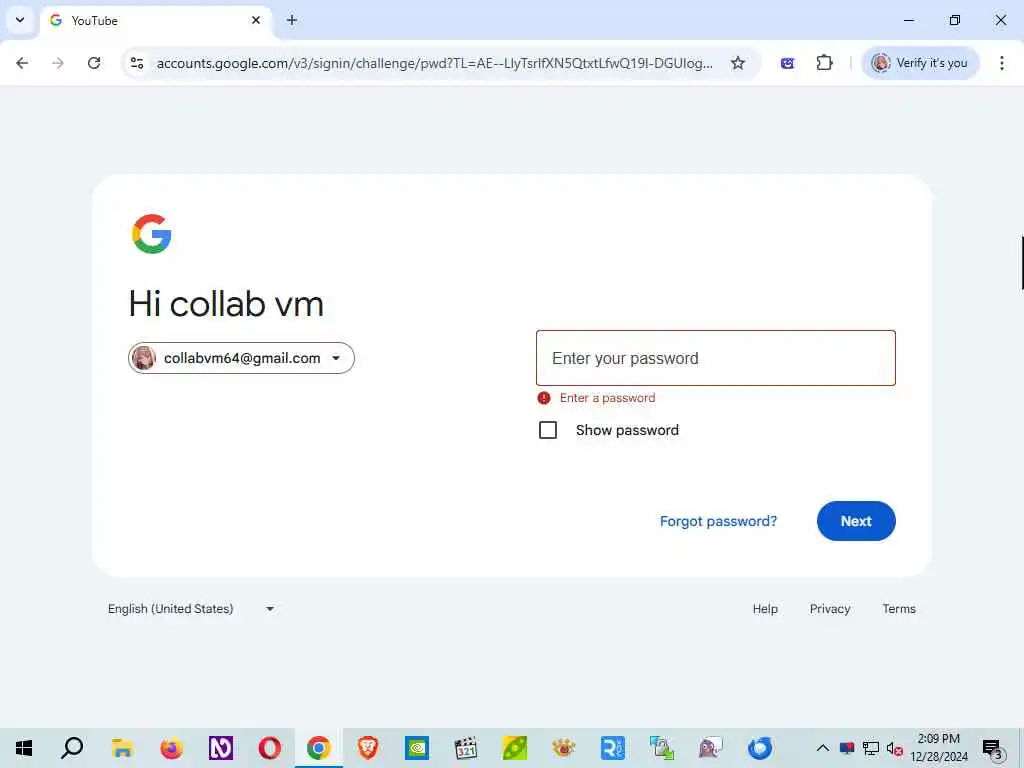Open Opera from the taskbar
This screenshot has width=1024, height=768.
(270, 748)
